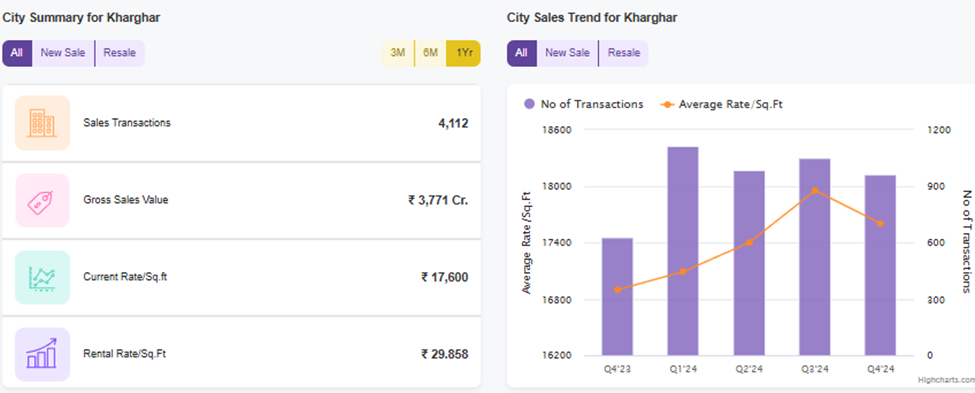Open the Highcharts.com credit link
The height and width of the screenshot is (393, 975).
pyautogui.click(x=946, y=379)
